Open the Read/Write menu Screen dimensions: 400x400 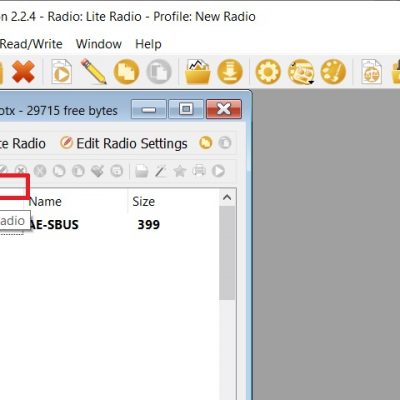pos(31,44)
